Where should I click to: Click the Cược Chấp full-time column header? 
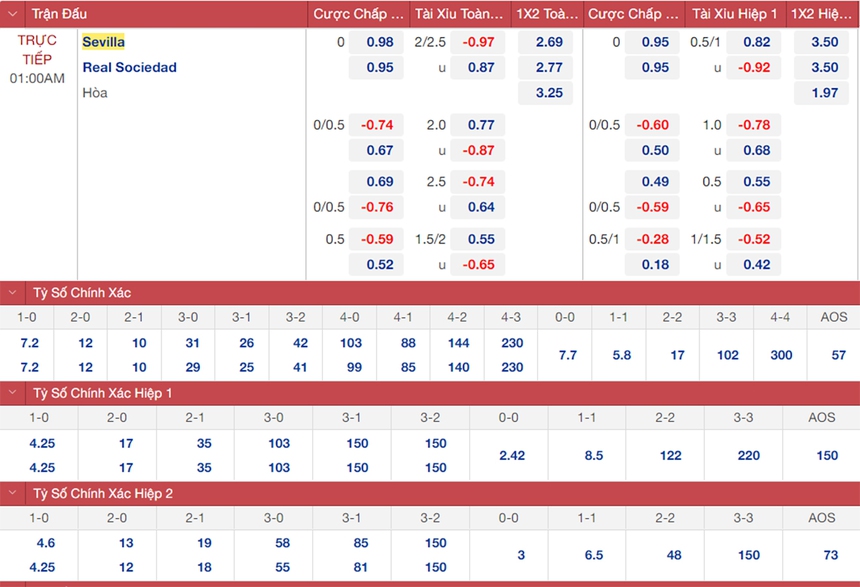[x=358, y=14]
